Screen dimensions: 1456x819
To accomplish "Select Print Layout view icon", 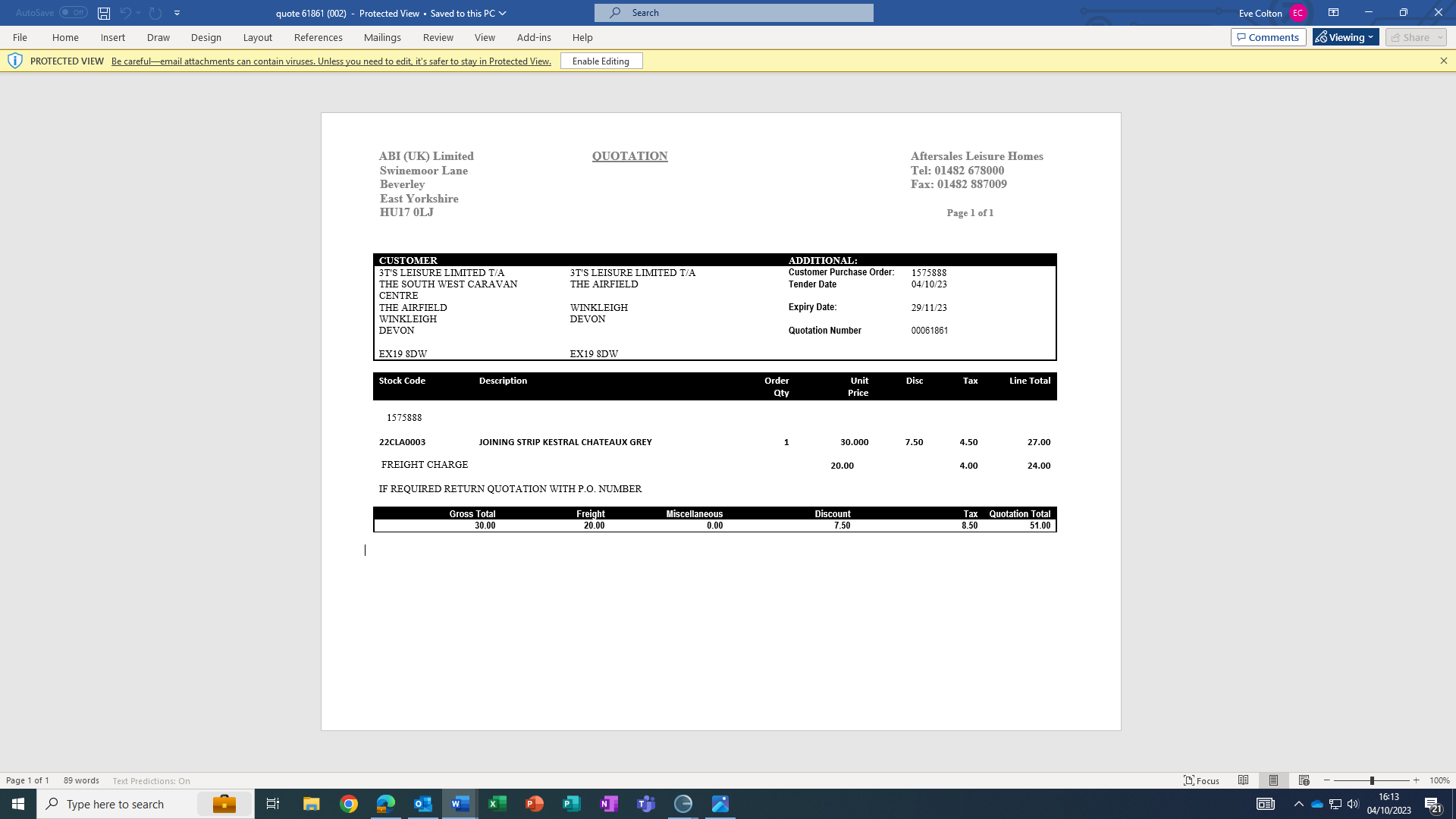I will [x=1273, y=780].
